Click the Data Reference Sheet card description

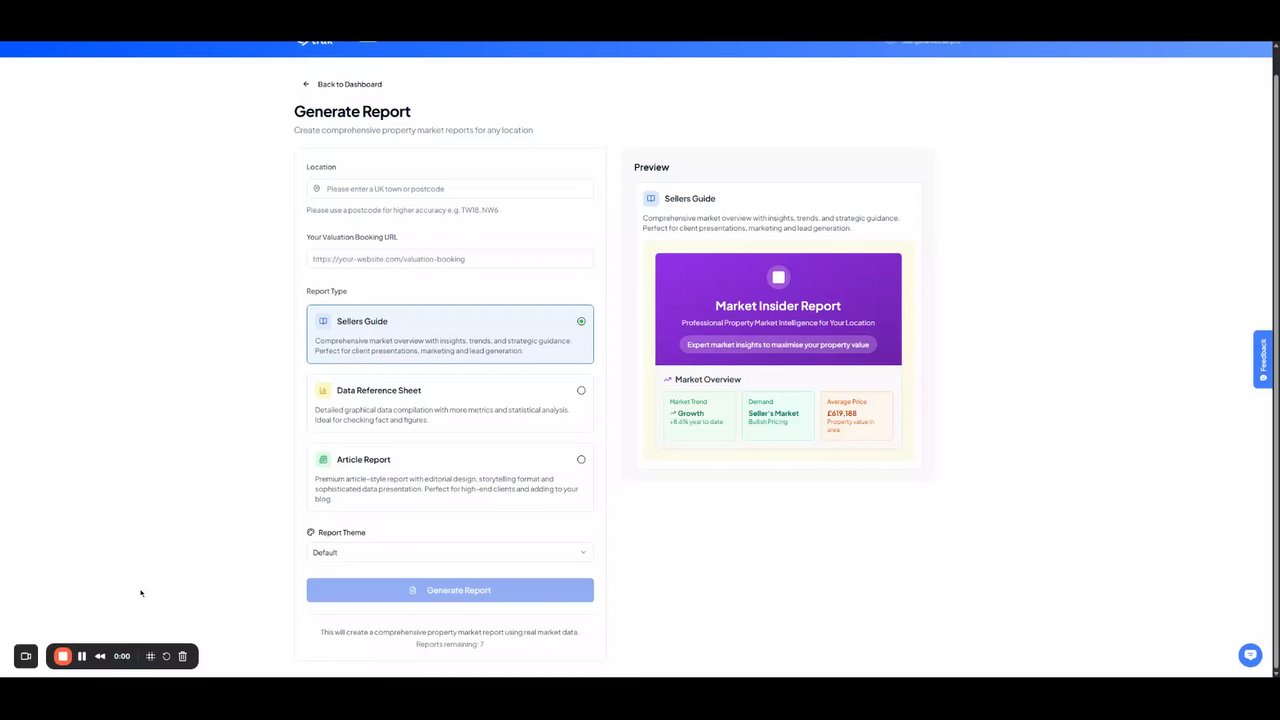[442, 415]
